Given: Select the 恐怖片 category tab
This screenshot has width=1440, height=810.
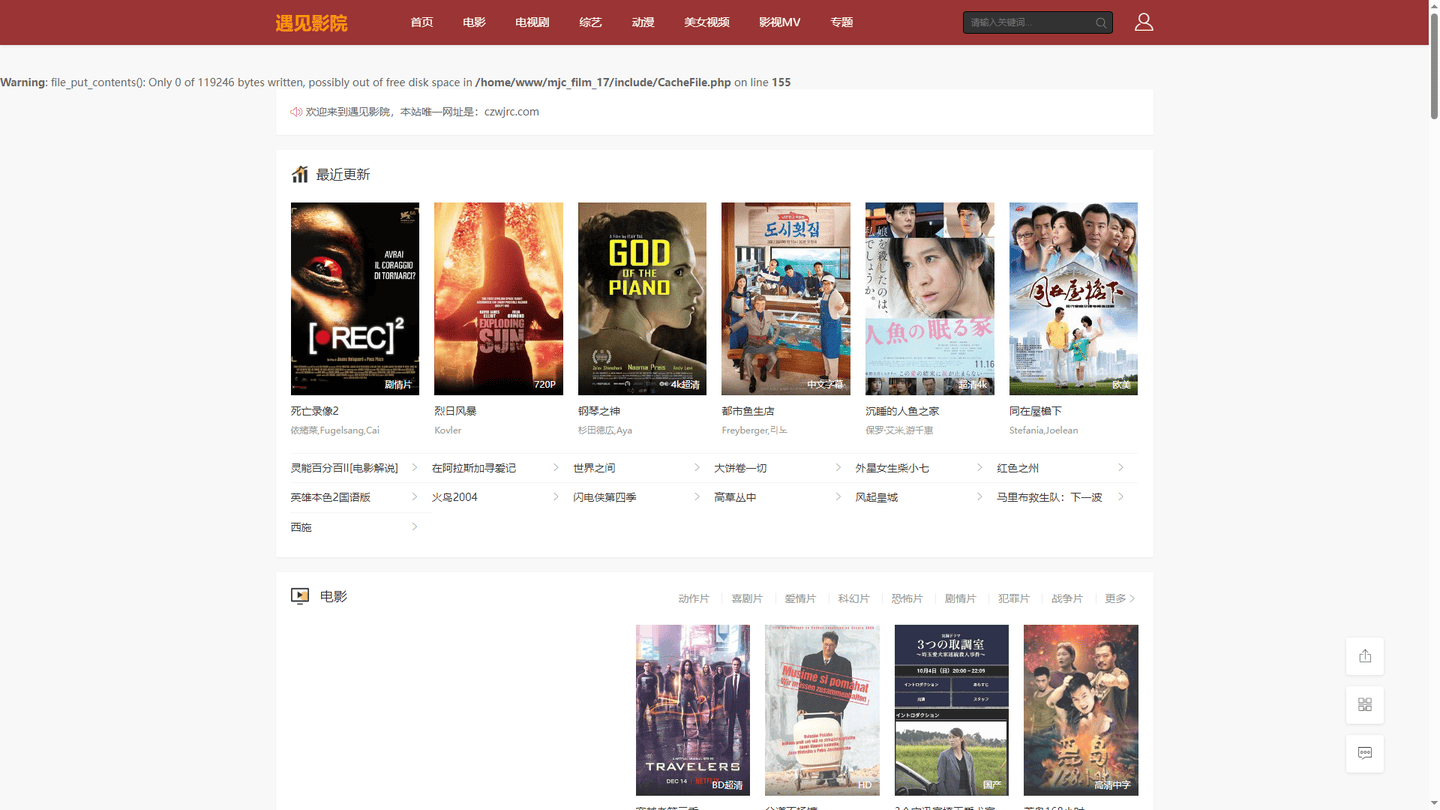Looking at the screenshot, I should pos(907,599).
